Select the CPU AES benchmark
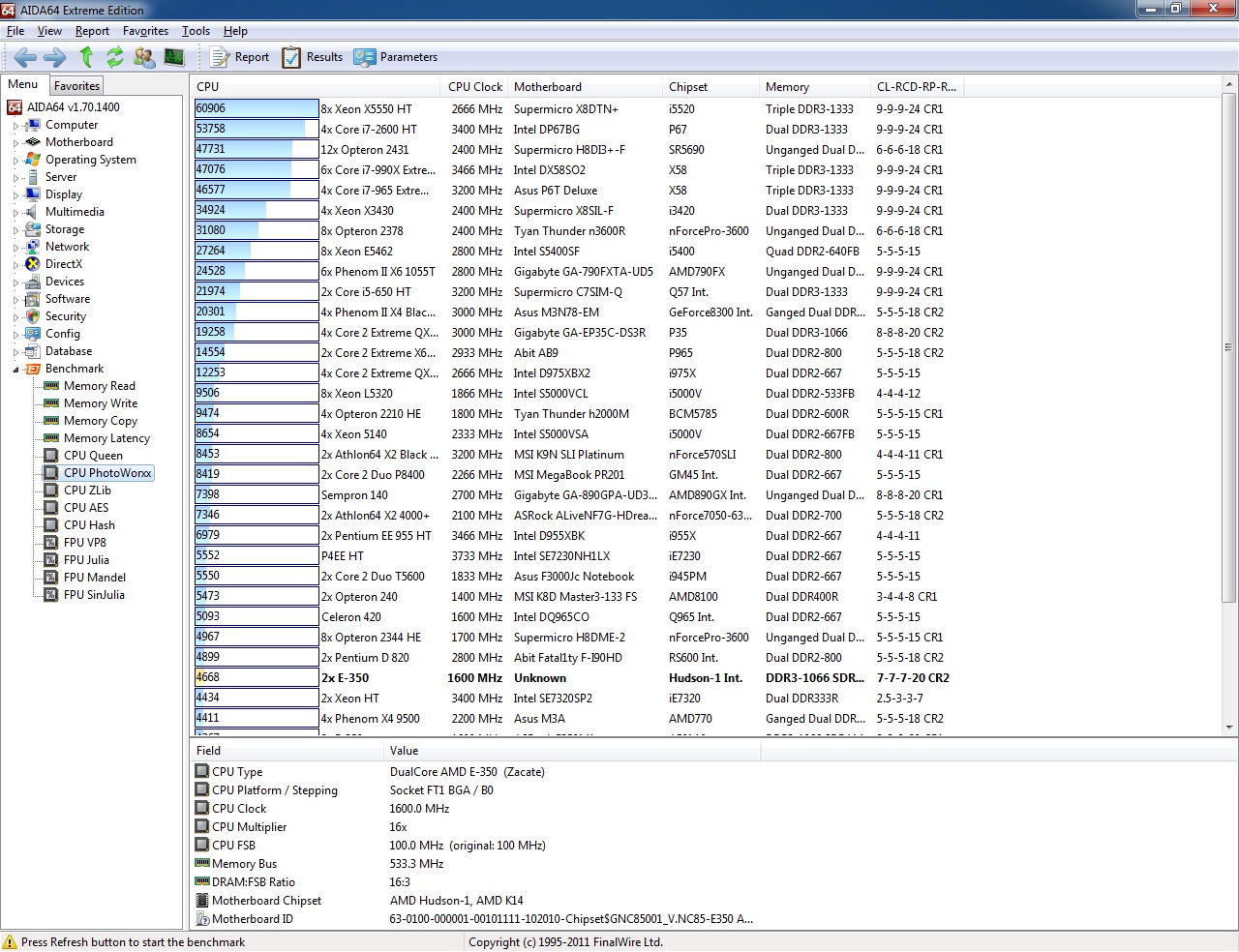The image size is (1239, 952). point(86,508)
